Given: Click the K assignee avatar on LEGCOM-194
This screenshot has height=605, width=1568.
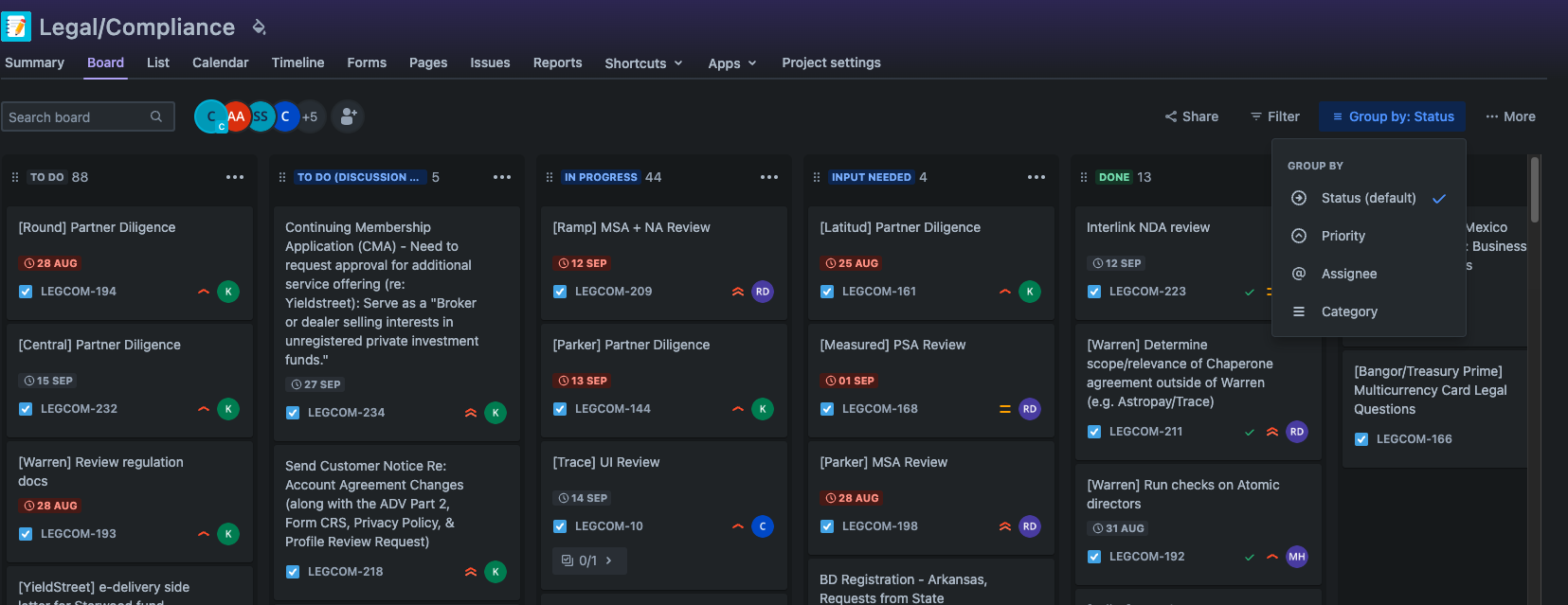Looking at the screenshot, I should coord(228,292).
